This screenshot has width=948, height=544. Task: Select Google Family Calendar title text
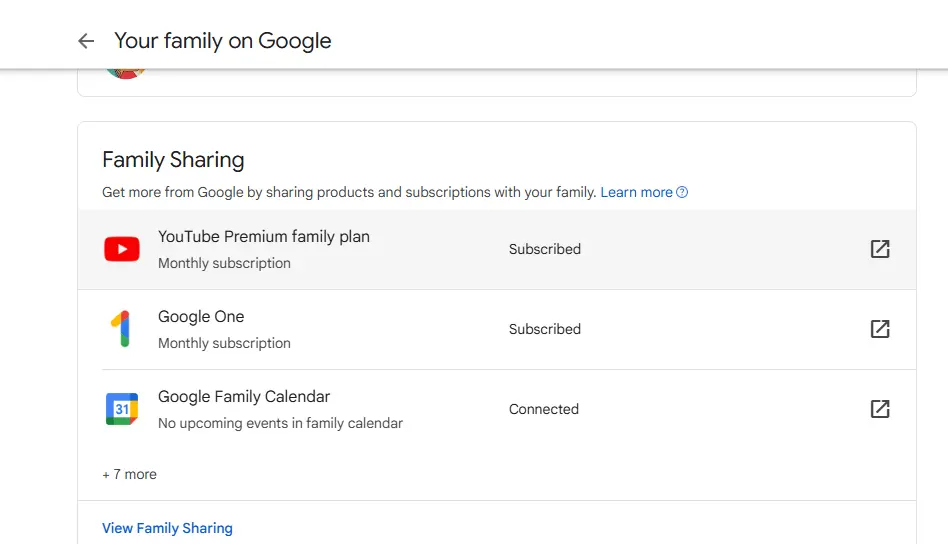tap(244, 397)
